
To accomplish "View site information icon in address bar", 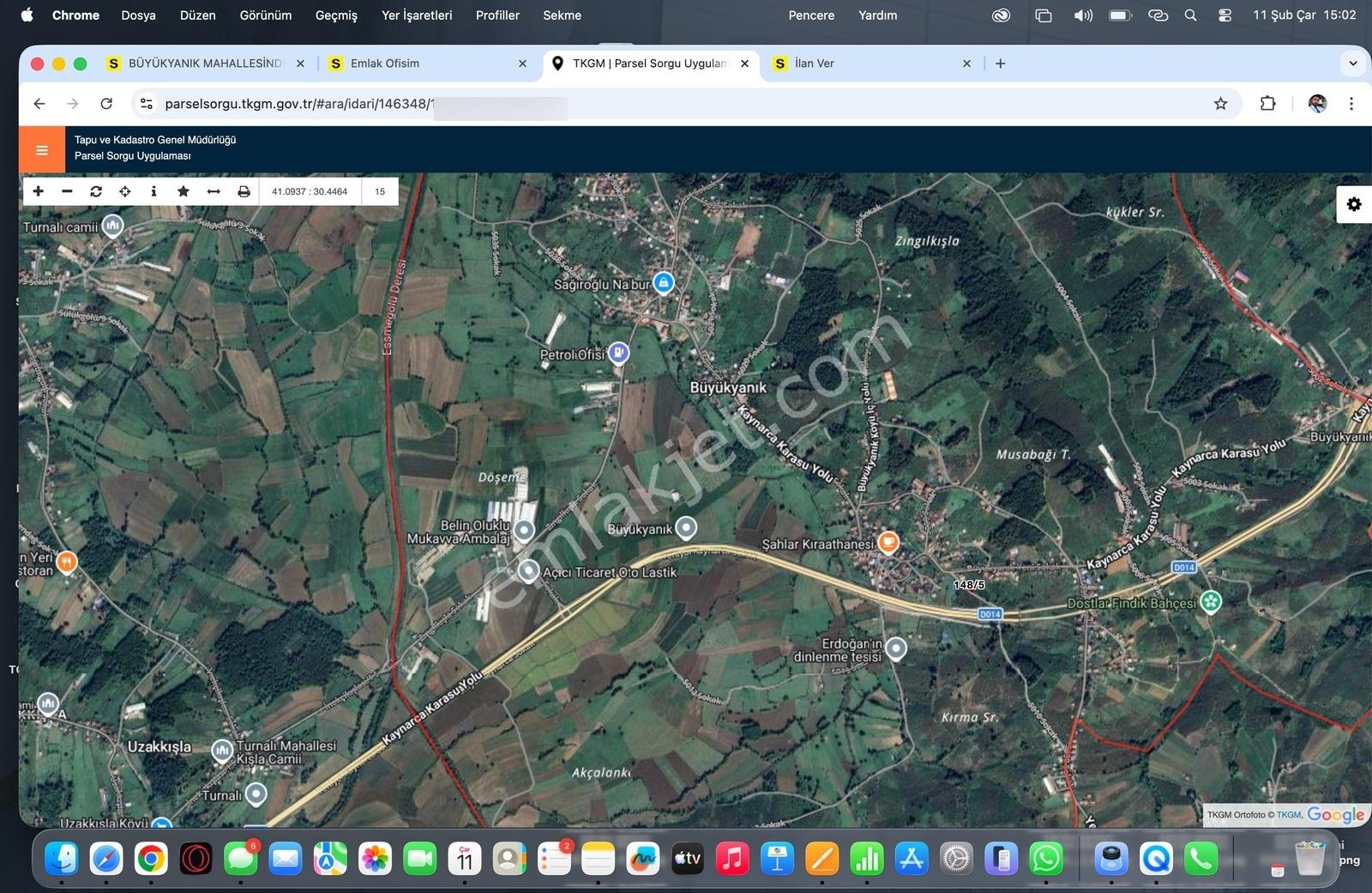I will pos(147,104).
